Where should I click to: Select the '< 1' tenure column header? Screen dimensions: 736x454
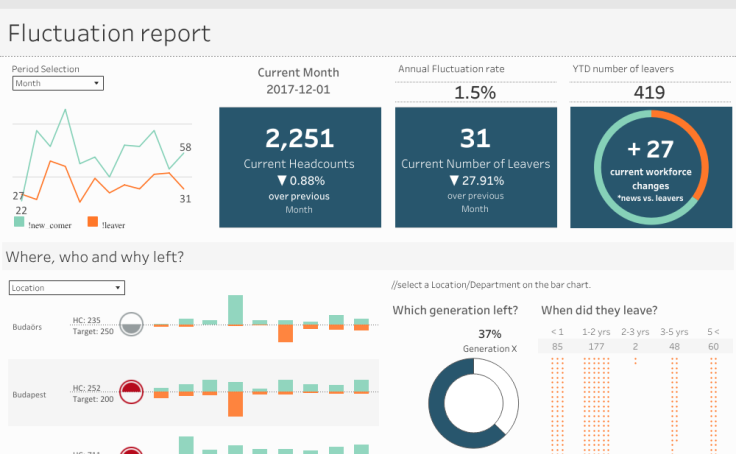click(557, 331)
